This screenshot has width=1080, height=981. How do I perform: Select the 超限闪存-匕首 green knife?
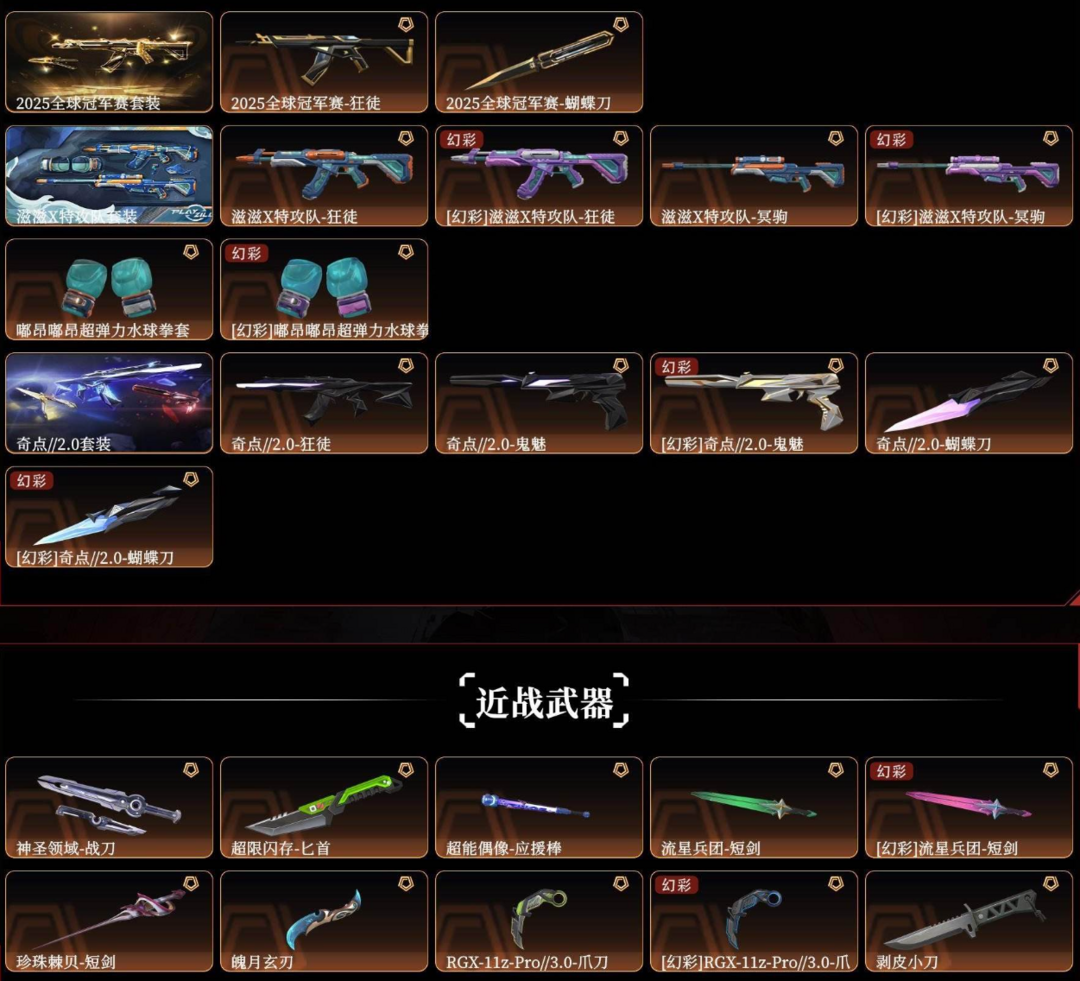[324, 807]
